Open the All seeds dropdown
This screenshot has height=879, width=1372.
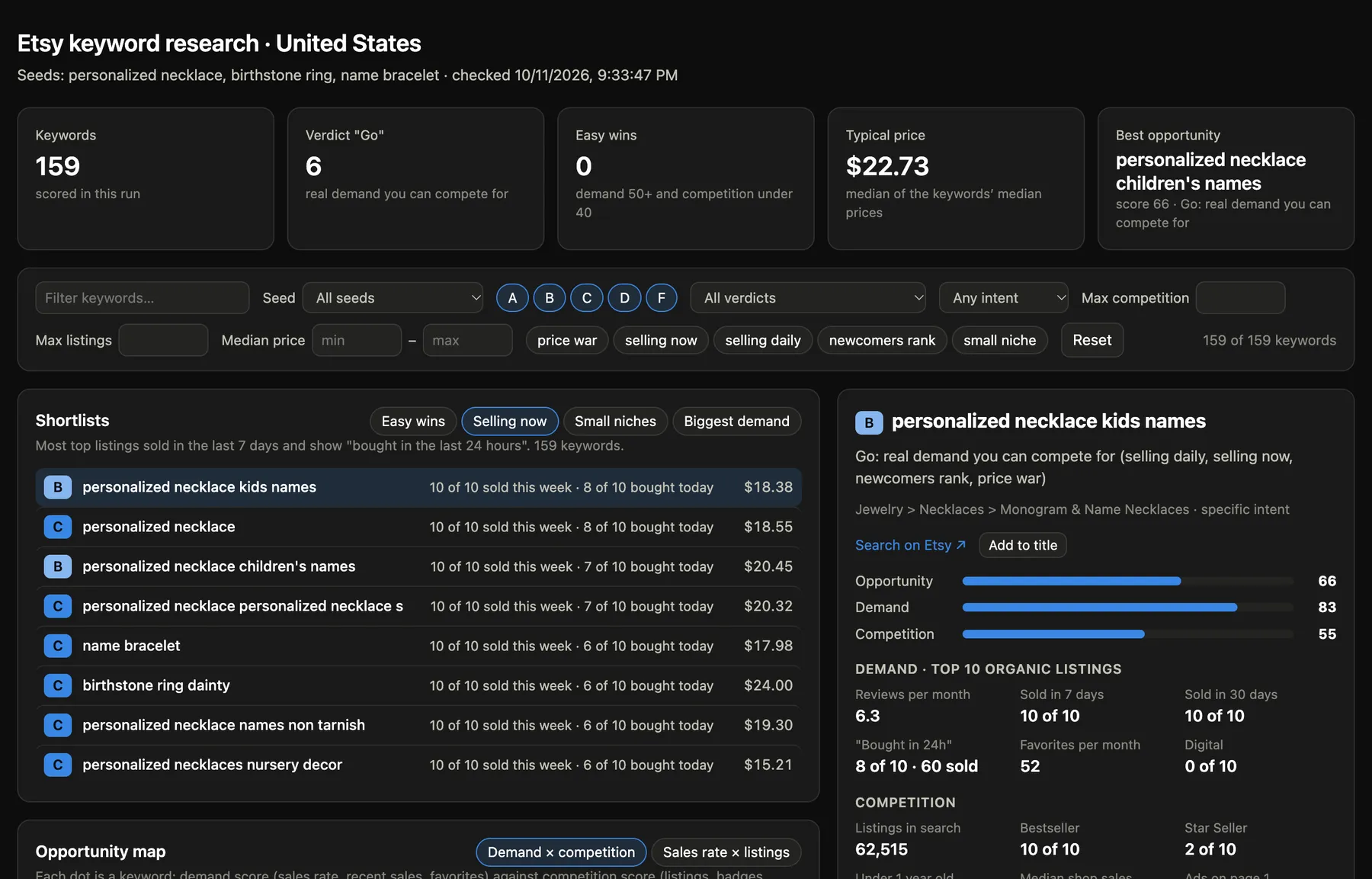point(393,298)
